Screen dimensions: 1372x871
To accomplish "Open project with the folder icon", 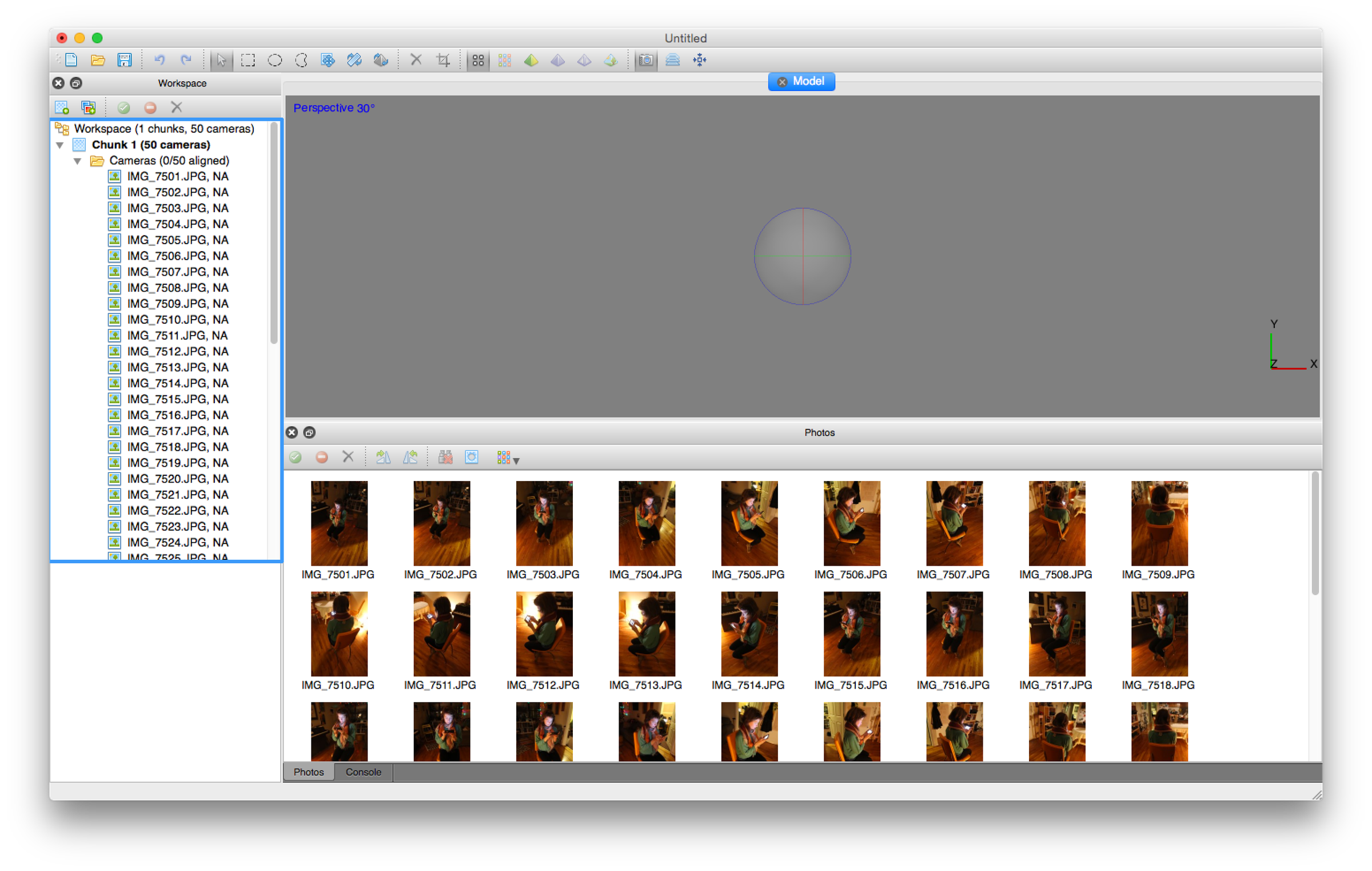I will tap(98, 60).
